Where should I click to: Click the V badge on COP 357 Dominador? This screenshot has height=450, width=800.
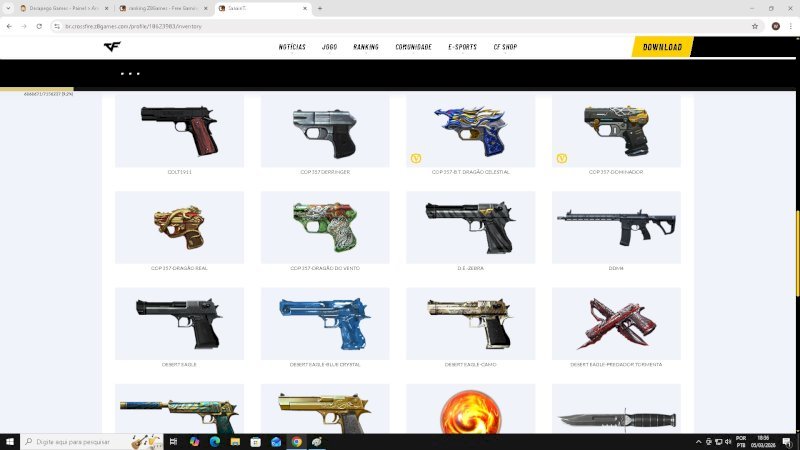pos(562,159)
